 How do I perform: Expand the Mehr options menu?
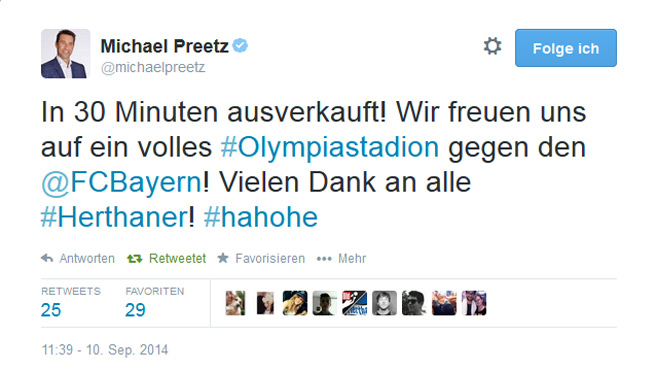352,259
